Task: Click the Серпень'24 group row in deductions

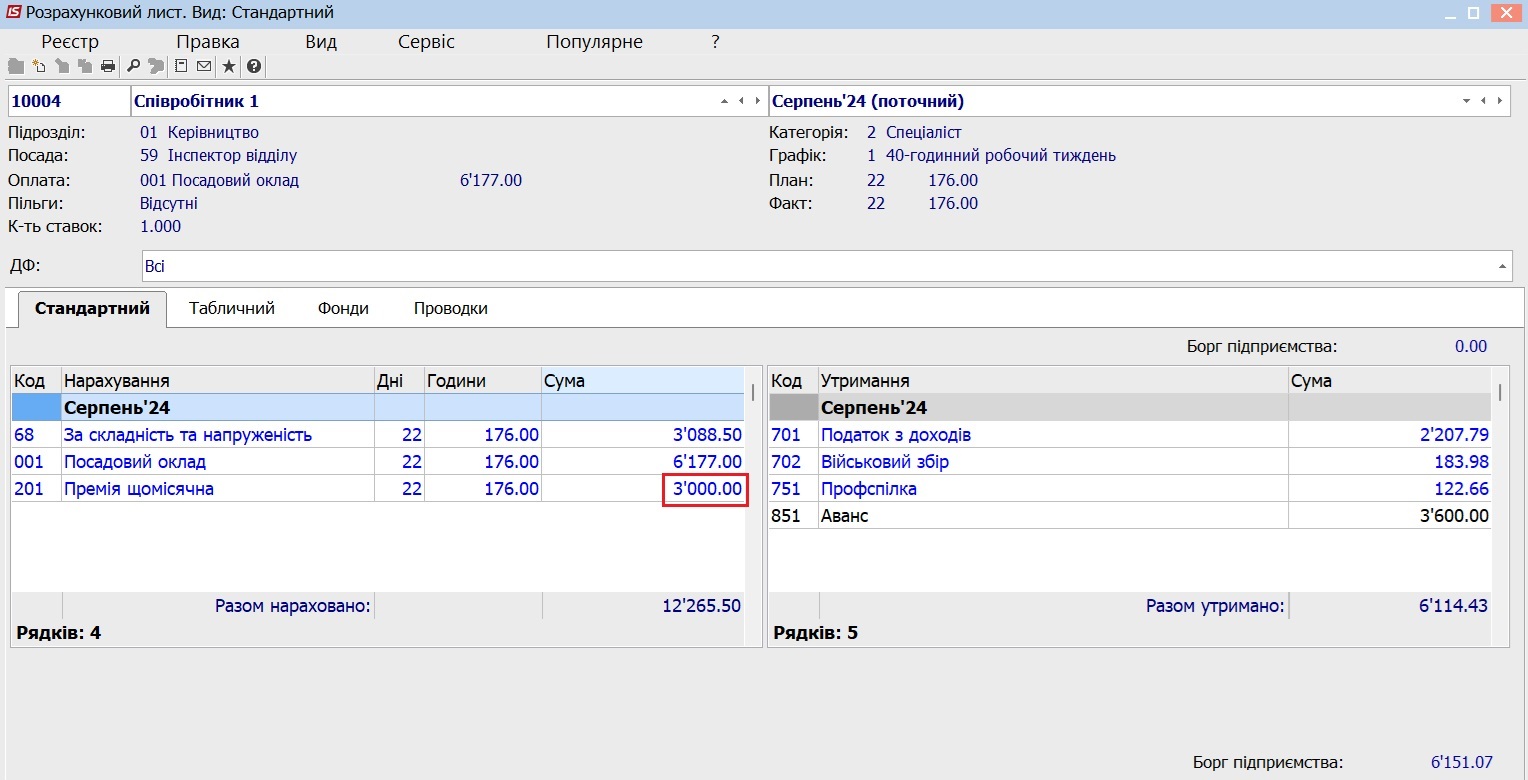Action: pyautogui.click(x=1130, y=408)
